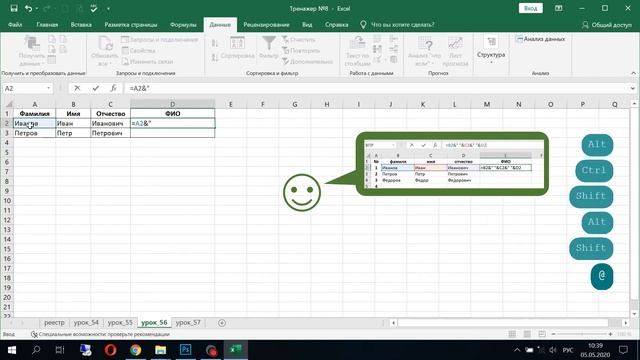Open the Undo history dropdown arrow
640x360 pixels.
click(36, 9)
